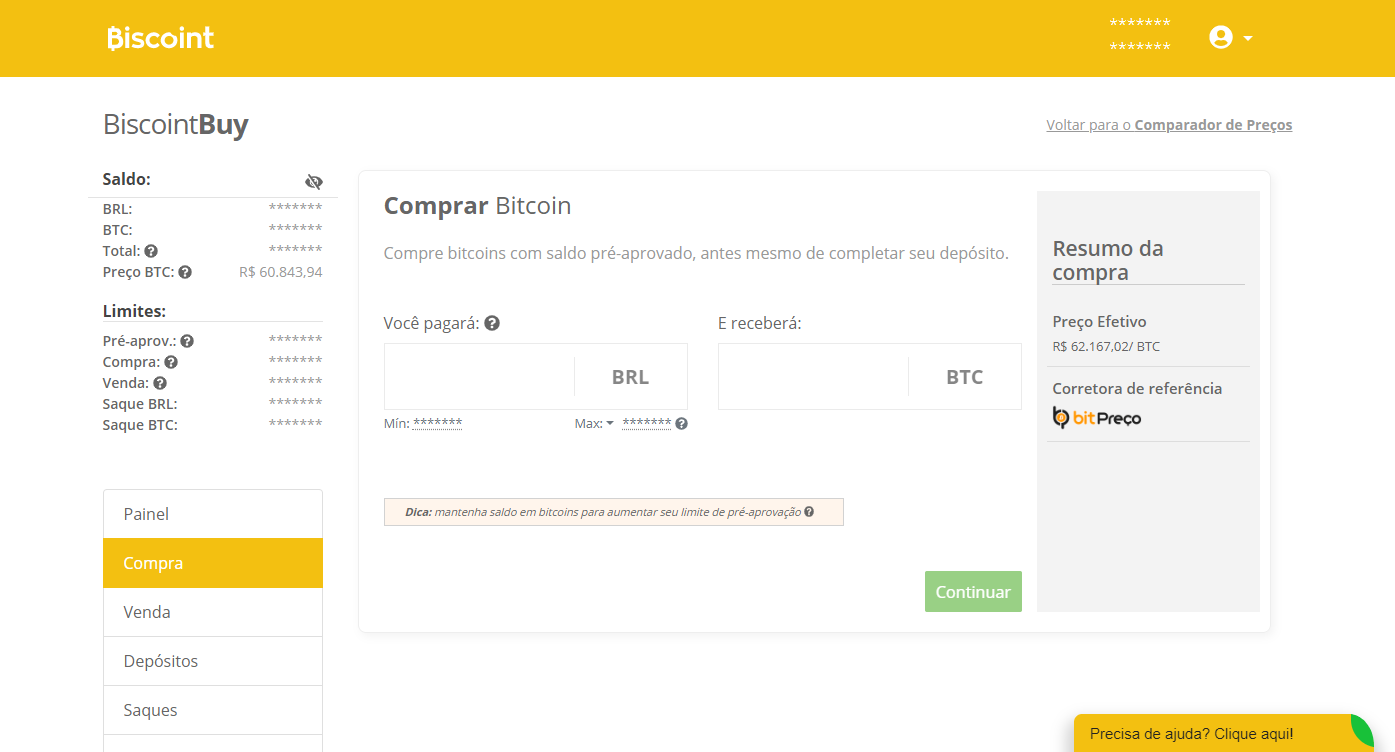Click help icon beside Você pagará
This screenshot has width=1395, height=752.
pos(492,323)
